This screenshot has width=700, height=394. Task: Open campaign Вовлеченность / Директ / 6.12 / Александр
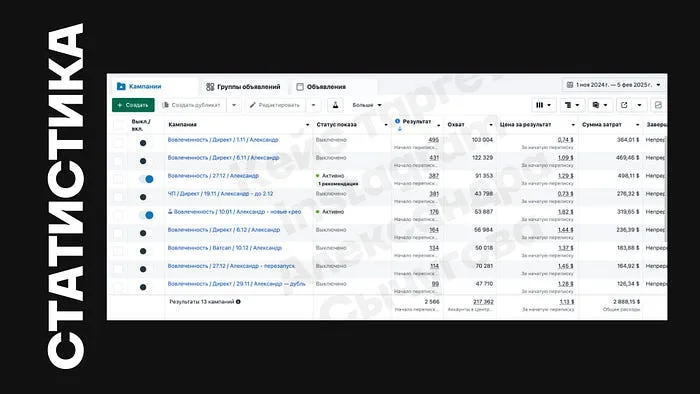click(x=224, y=230)
